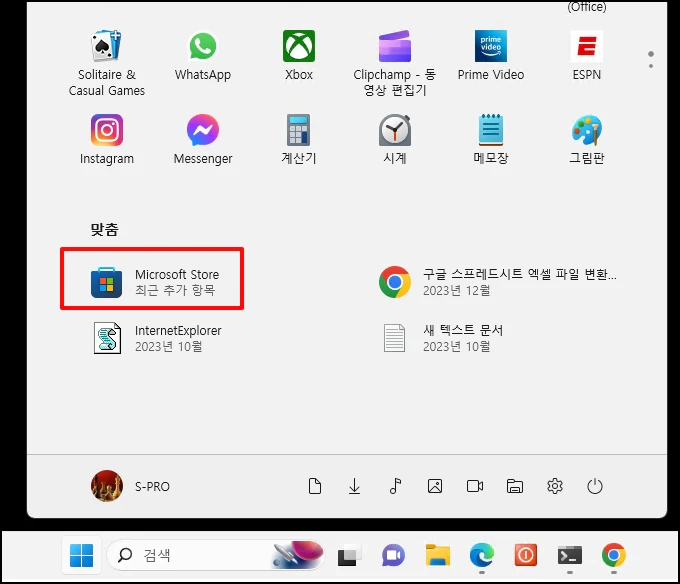Click the S-PRO user account
The width and height of the screenshot is (680, 584).
point(130,486)
